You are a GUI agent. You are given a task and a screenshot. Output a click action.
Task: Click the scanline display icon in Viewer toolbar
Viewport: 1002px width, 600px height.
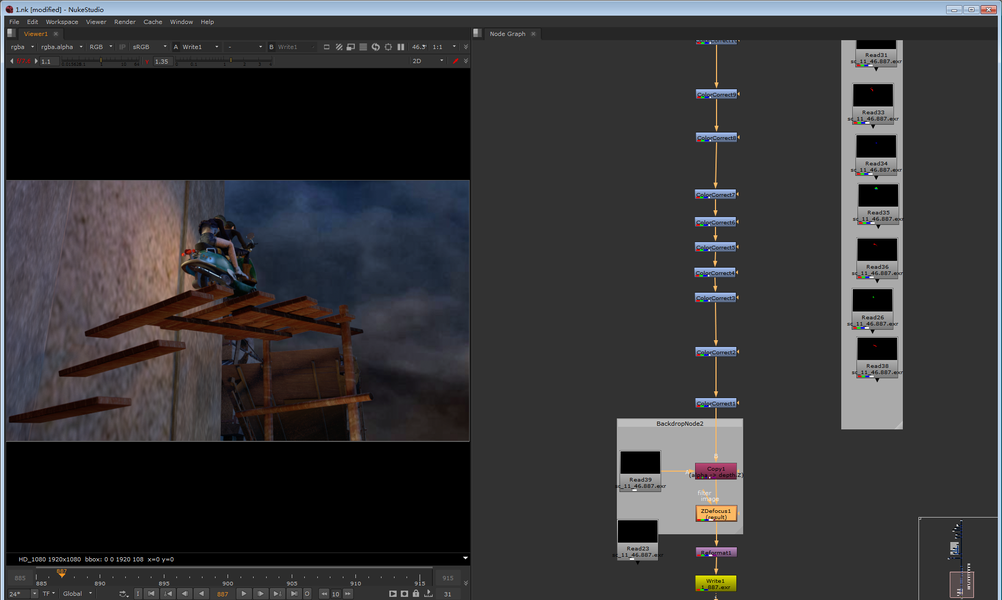tap(363, 47)
